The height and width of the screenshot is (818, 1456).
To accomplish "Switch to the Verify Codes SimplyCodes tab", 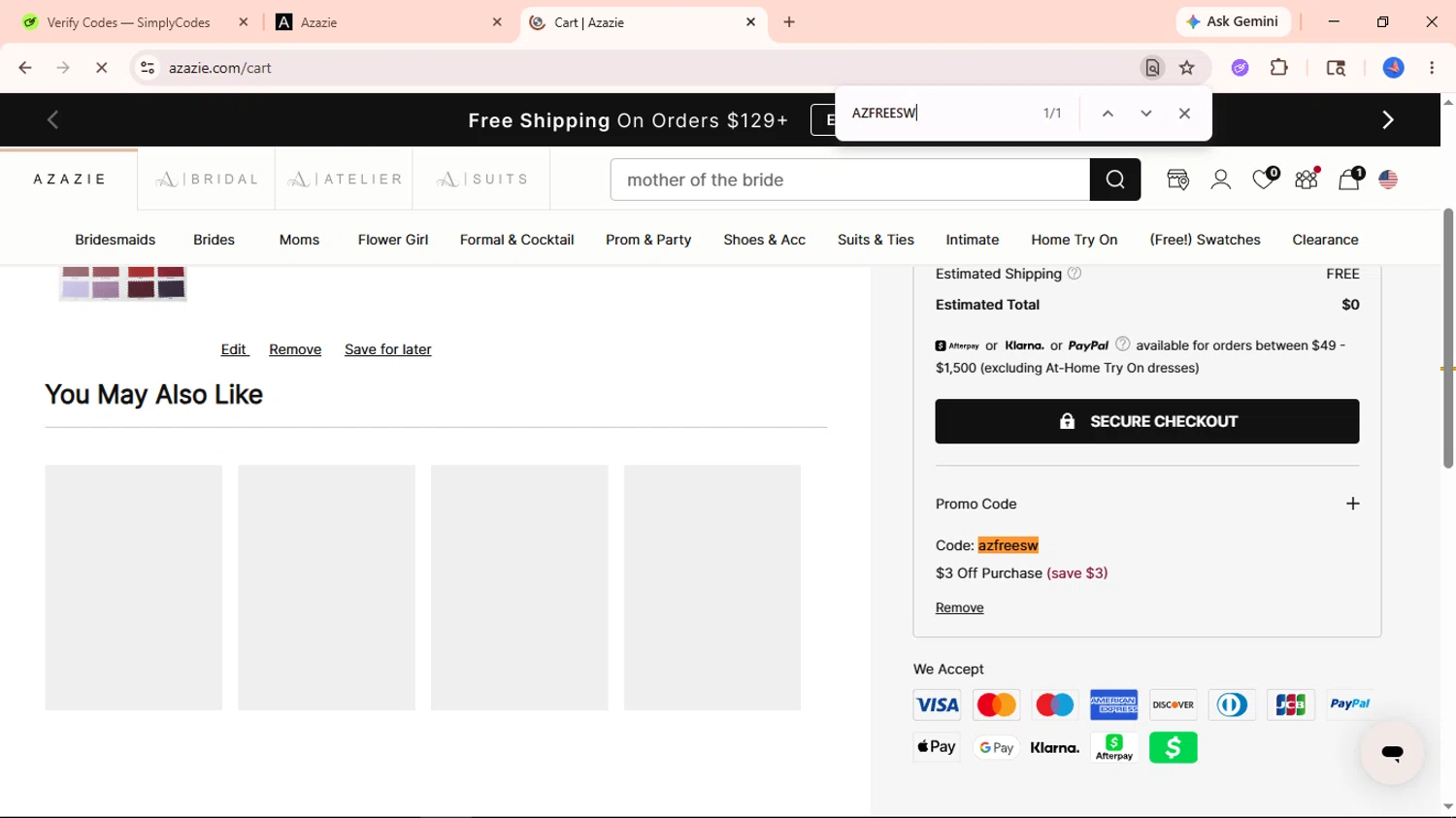I will [x=128, y=22].
